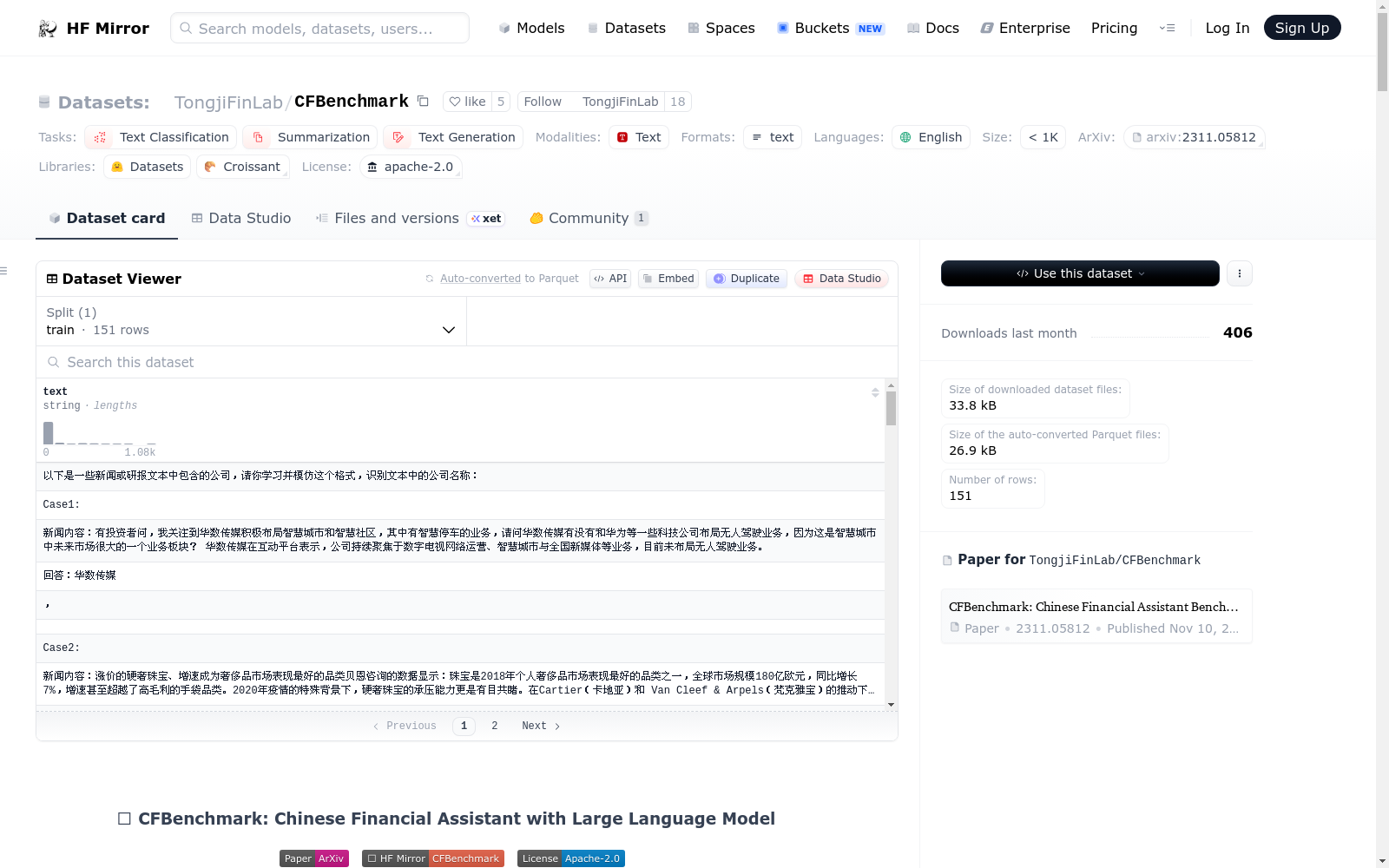The width and height of the screenshot is (1389, 868).
Task: Click Next in the viewer pagination
Action: click(x=541, y=726)
